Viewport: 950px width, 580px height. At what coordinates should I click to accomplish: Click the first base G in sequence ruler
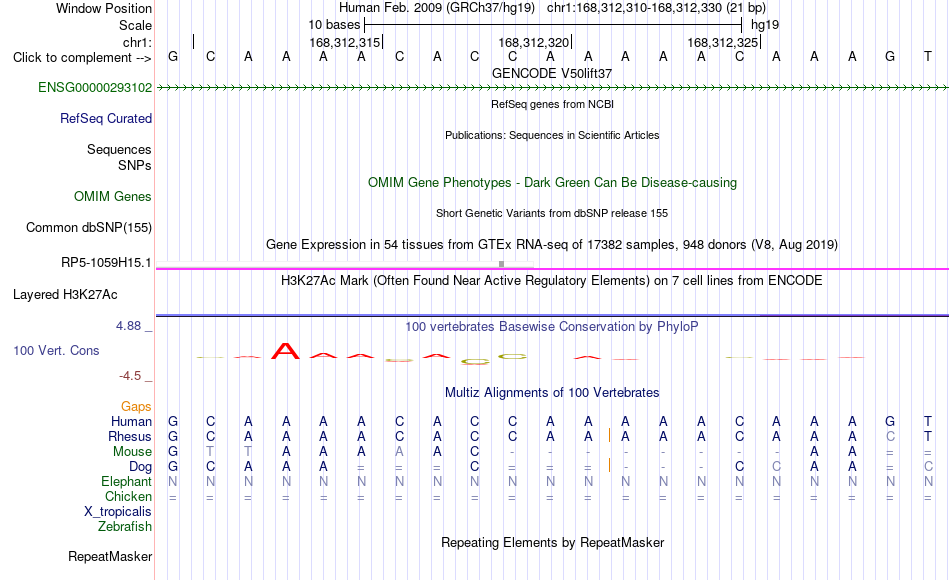(173, 57)
